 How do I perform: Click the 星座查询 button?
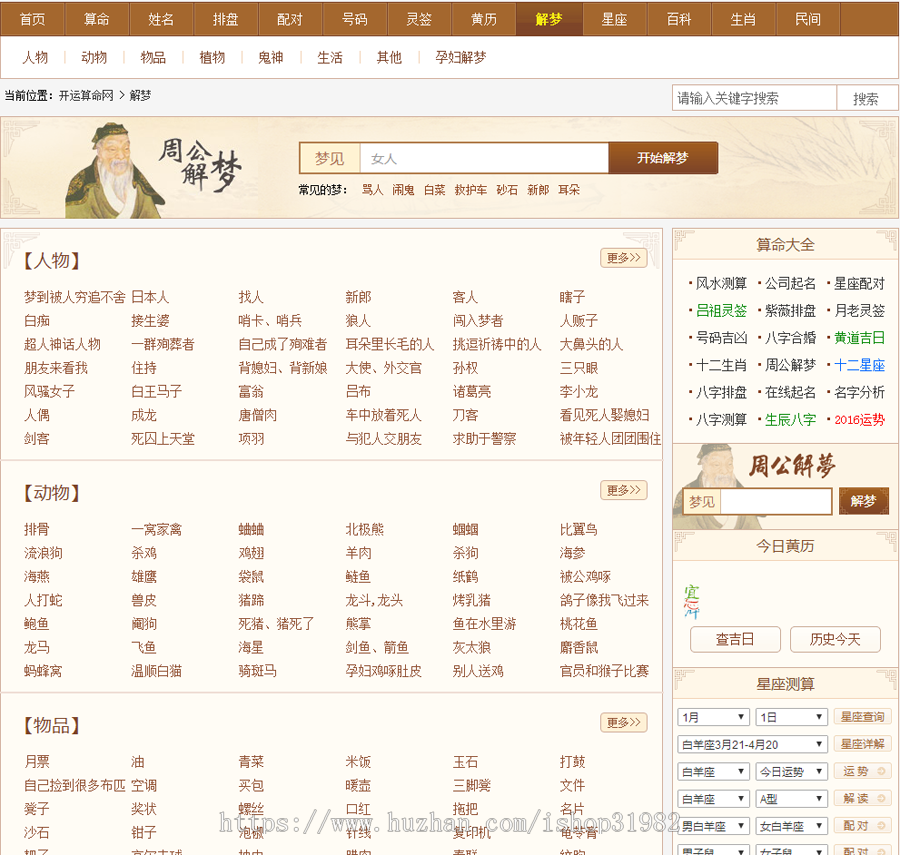click(x=862, y=717)
